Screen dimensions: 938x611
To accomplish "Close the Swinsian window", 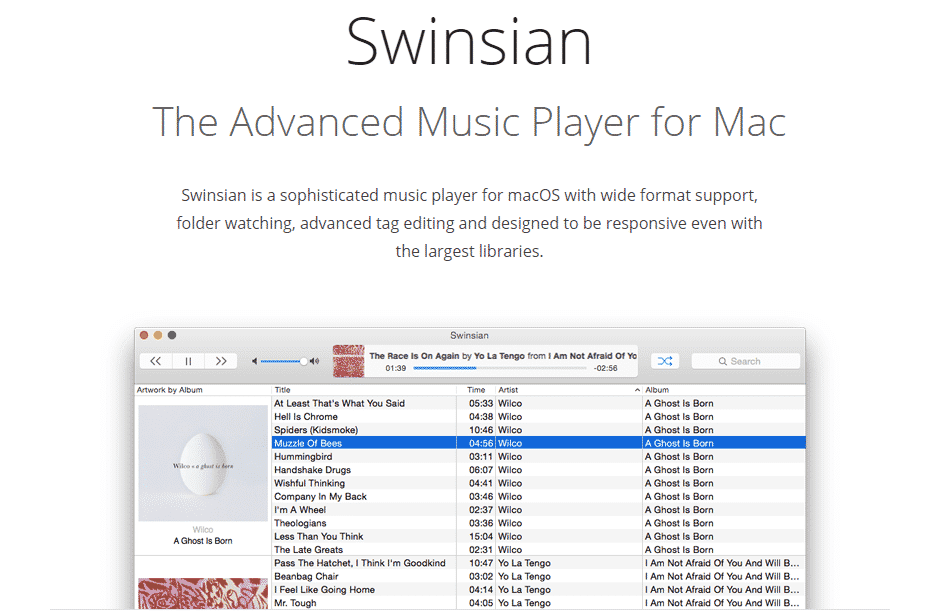I will (144, 335).
